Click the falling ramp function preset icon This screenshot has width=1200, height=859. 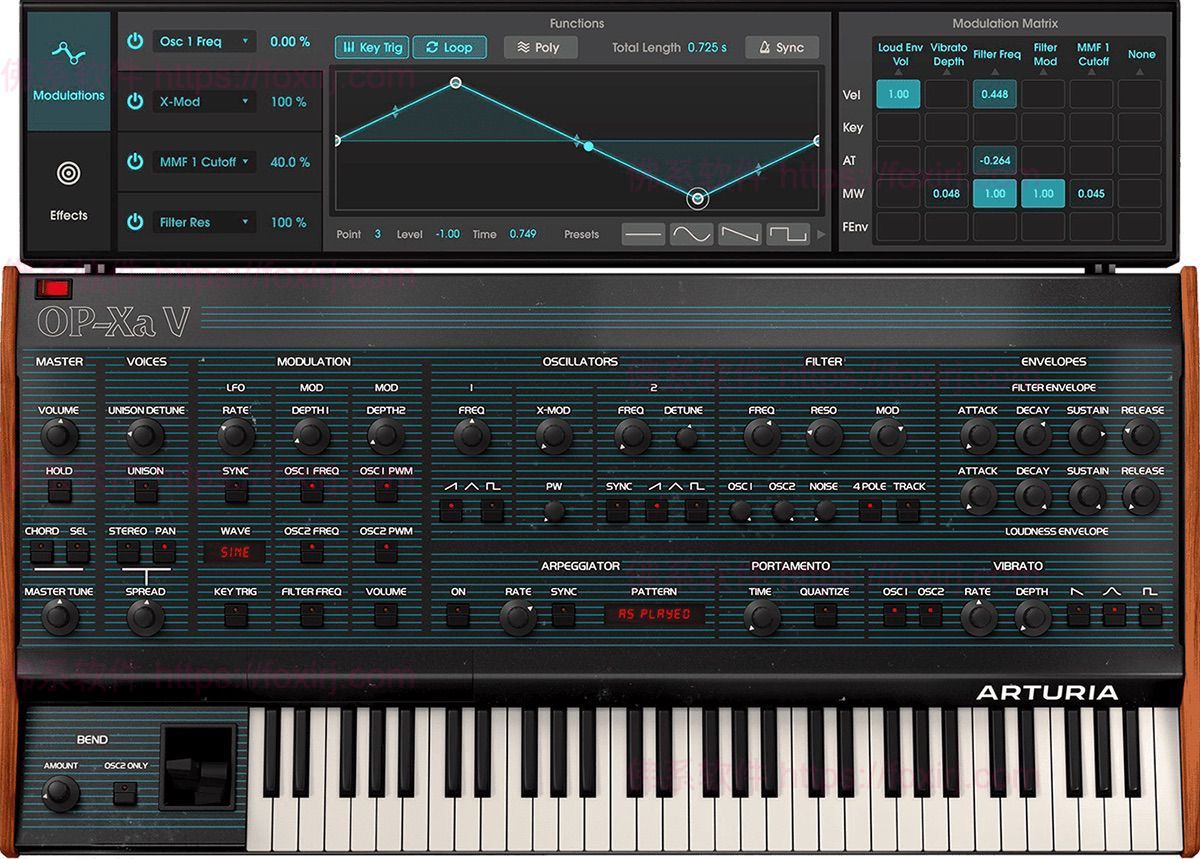[738, 232]
